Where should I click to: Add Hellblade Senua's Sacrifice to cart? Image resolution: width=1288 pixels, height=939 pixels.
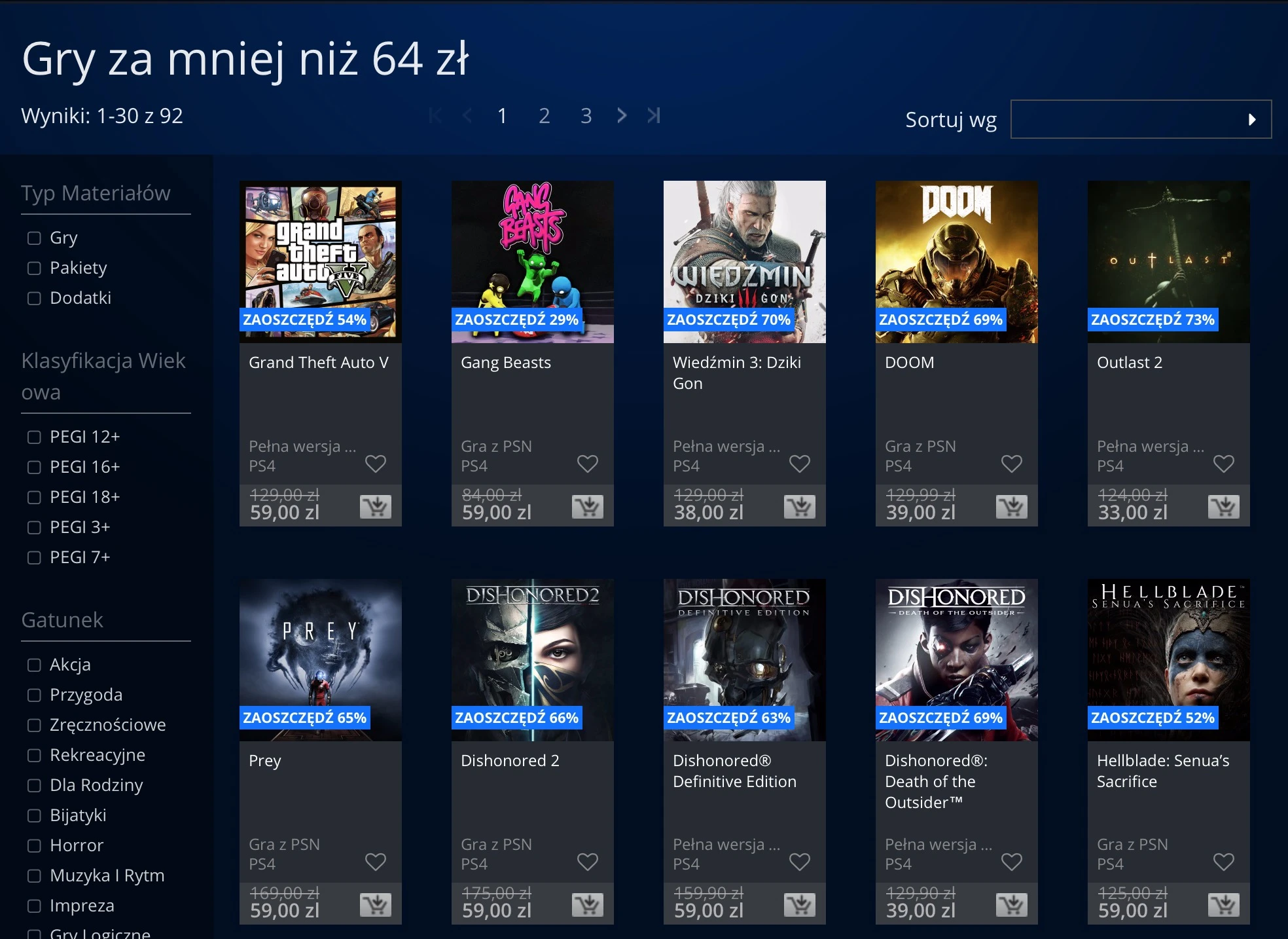click(x=1224, y=905)
